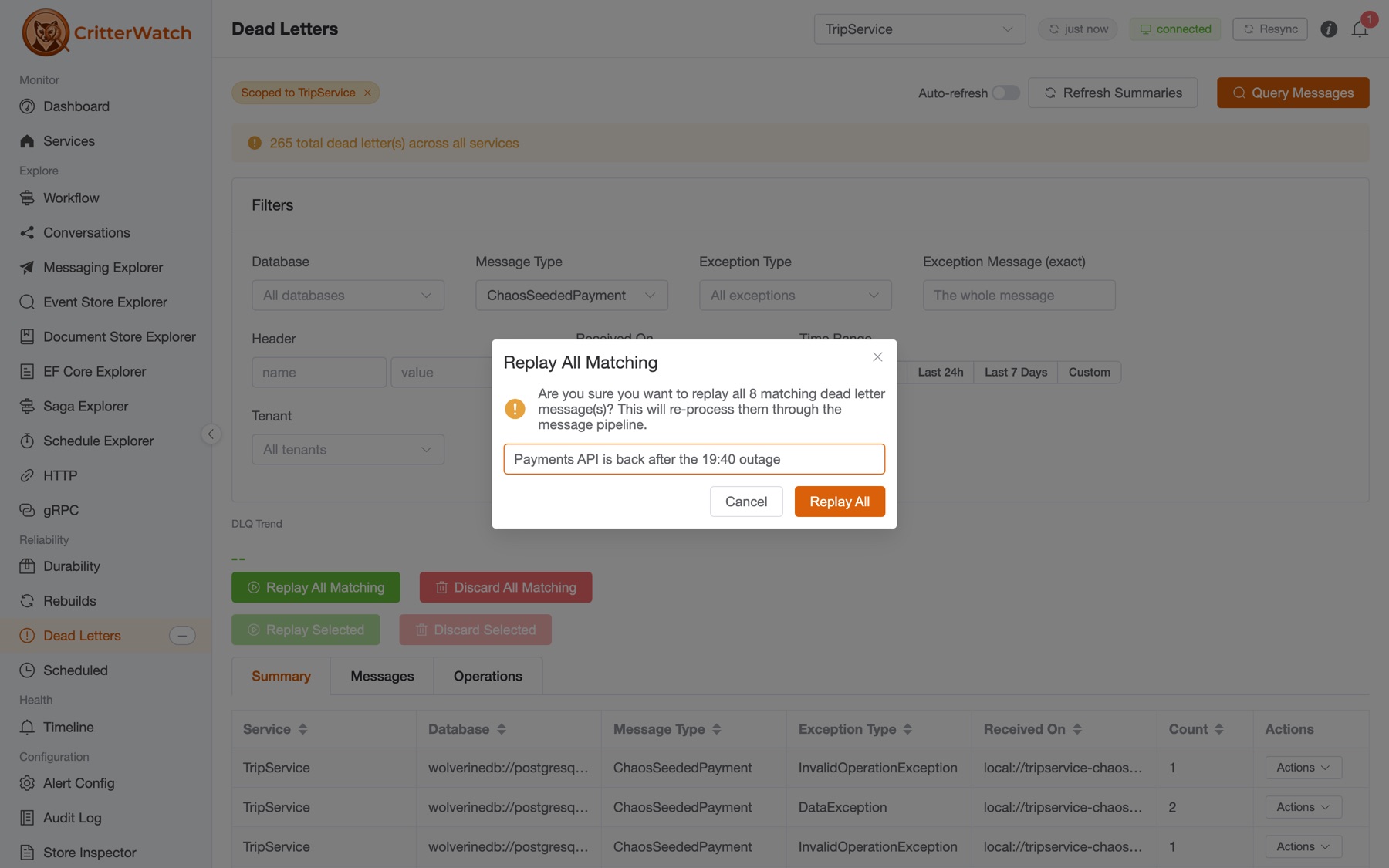Click the Rebuilds refresh icon
1389x868 pixels.
(27, 601)
